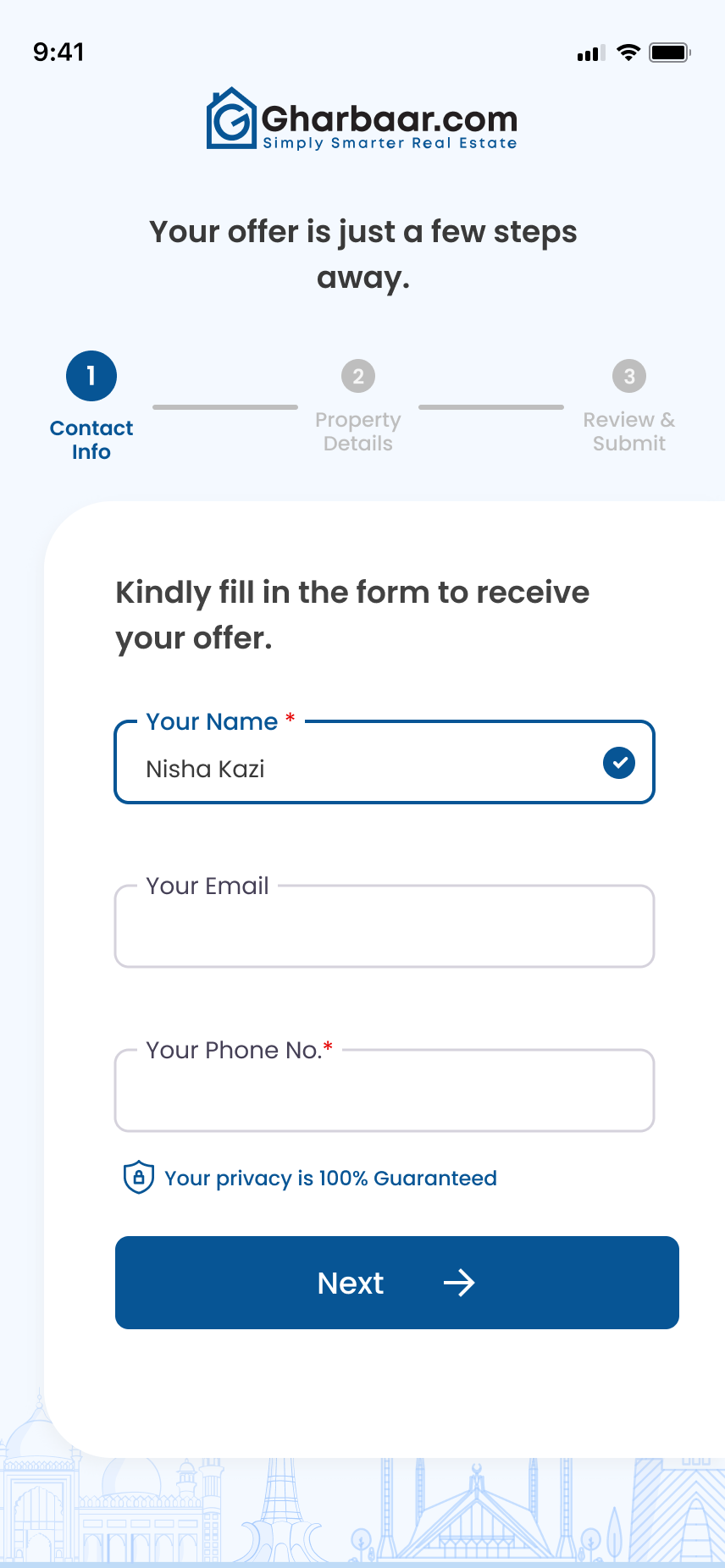This screenshot has width=725, height=1568.
Task: Open the Contact Info step label
Action: [91, 439]
